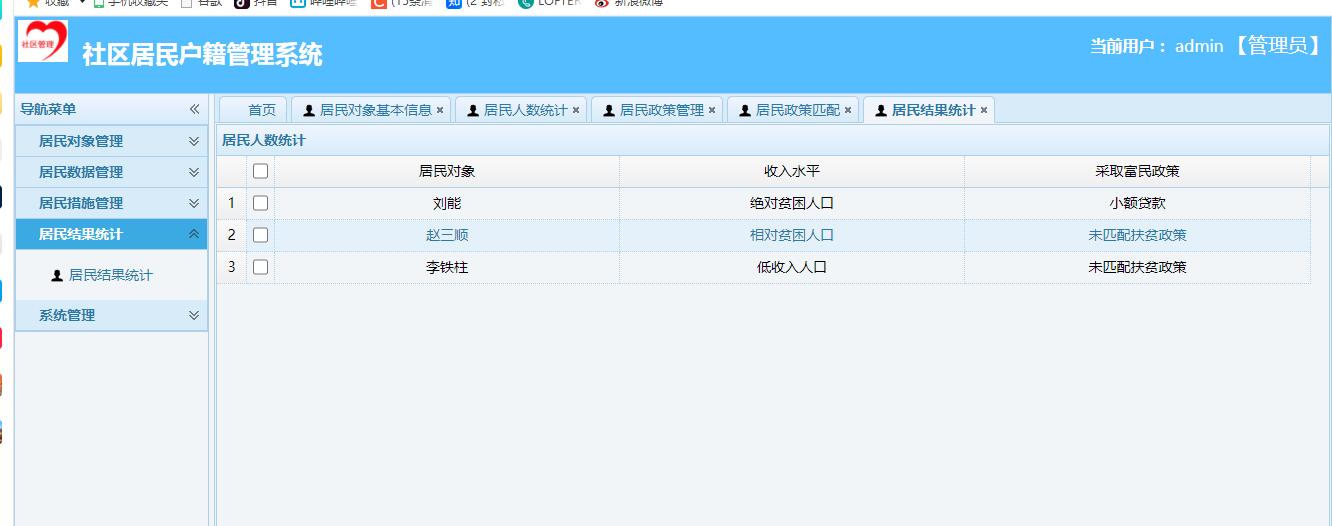
Task: Click user icon on 居民结果统计 tab
Action: [881, 110]
